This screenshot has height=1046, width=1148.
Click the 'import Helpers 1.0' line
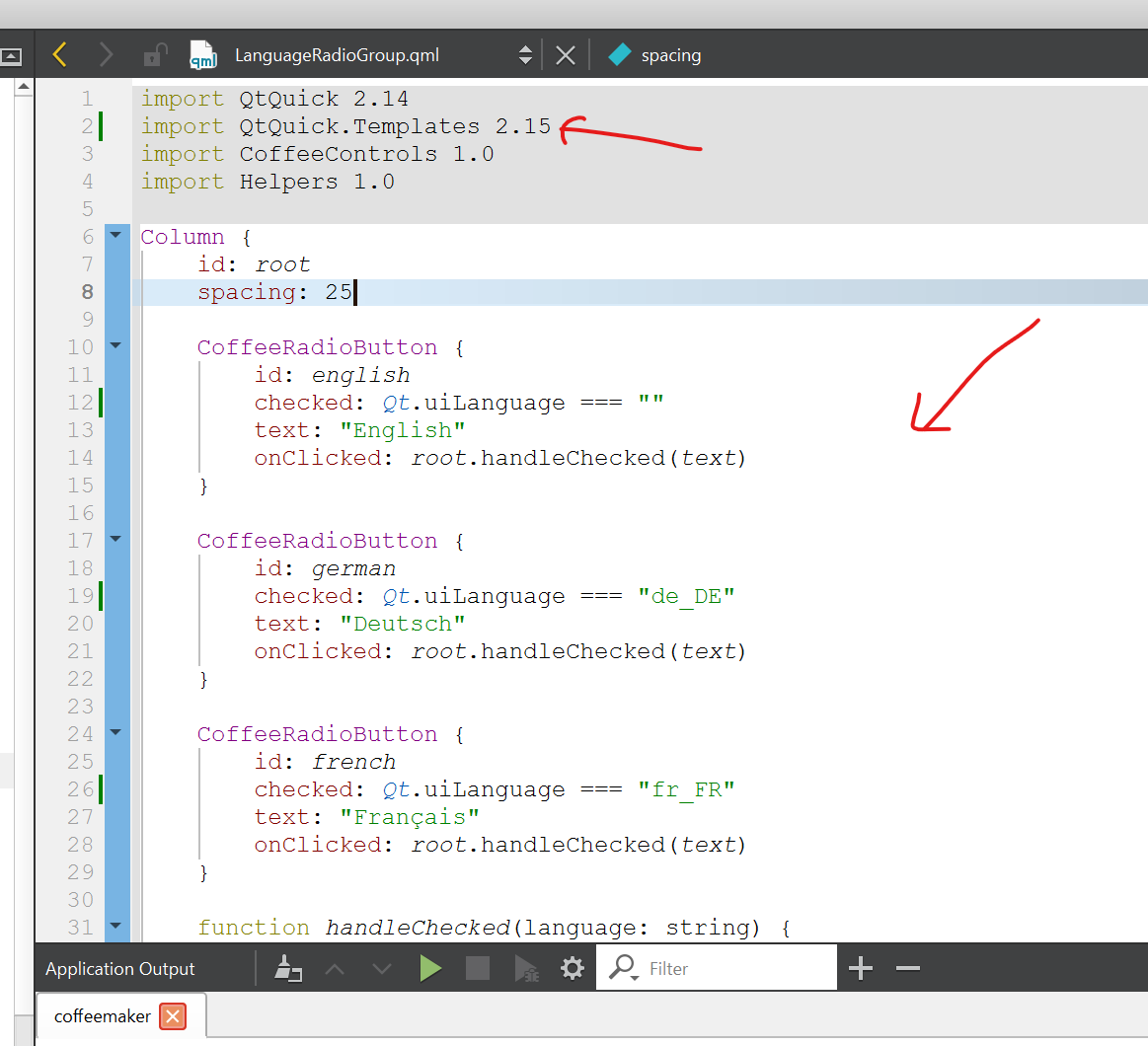[x=268, y=183]
